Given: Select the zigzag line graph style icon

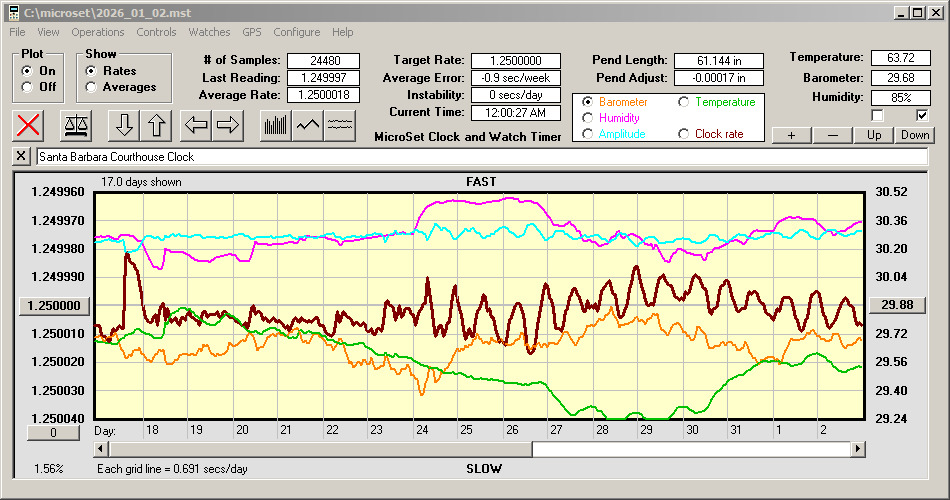Looking at the screenshot, I should pyautogui.click(x=308, y=124).
